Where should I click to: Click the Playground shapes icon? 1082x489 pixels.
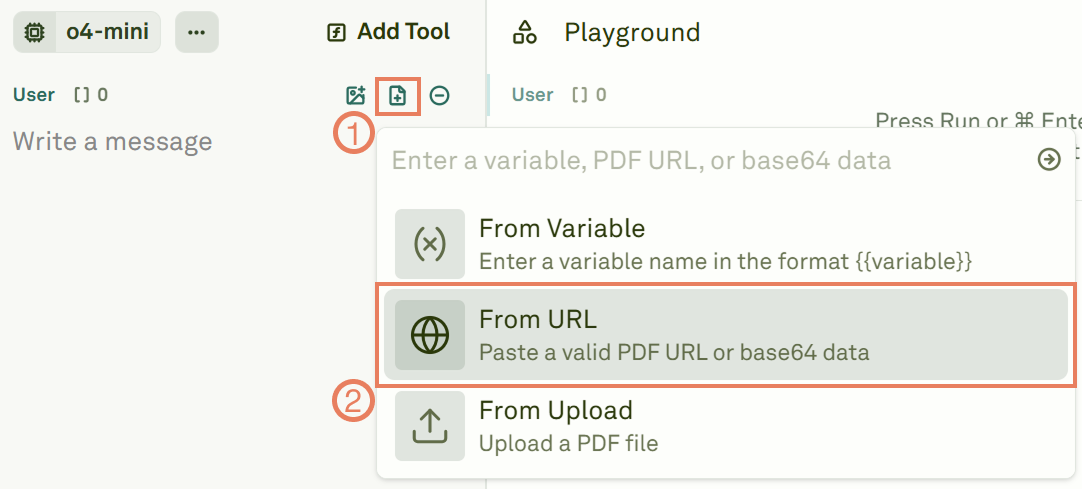(525, 32)
